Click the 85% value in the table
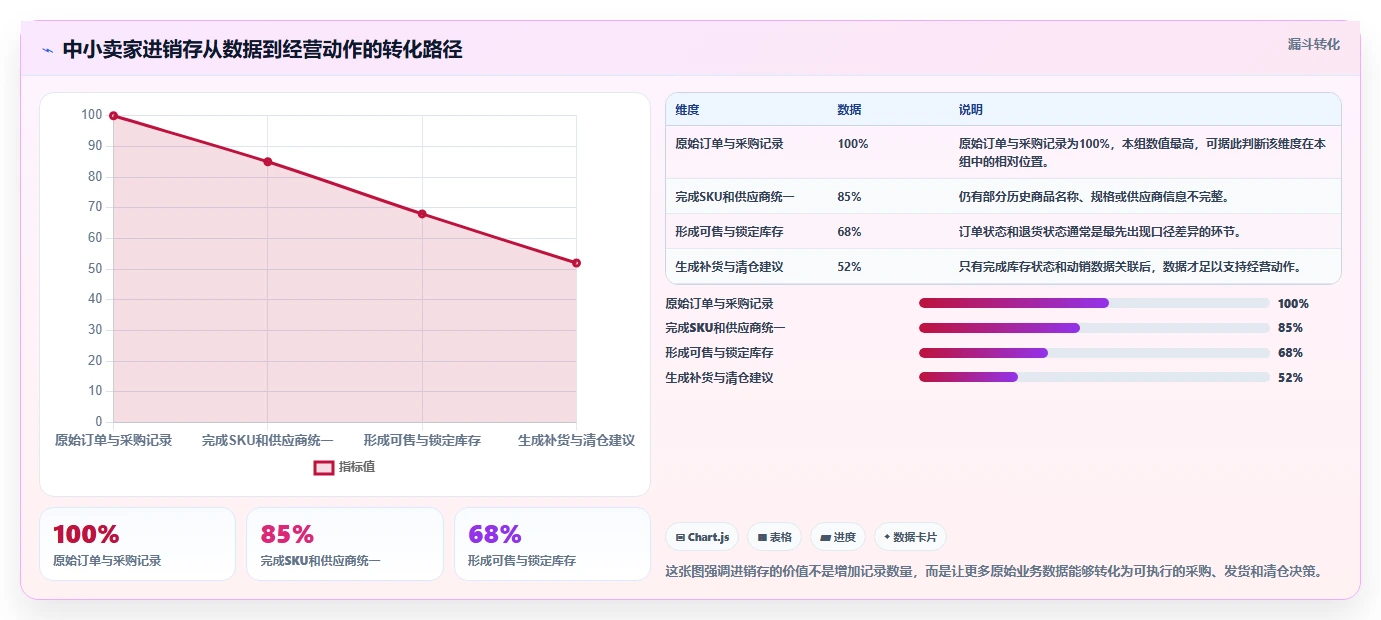The image size is (1381, 620). tap(849, 197)
